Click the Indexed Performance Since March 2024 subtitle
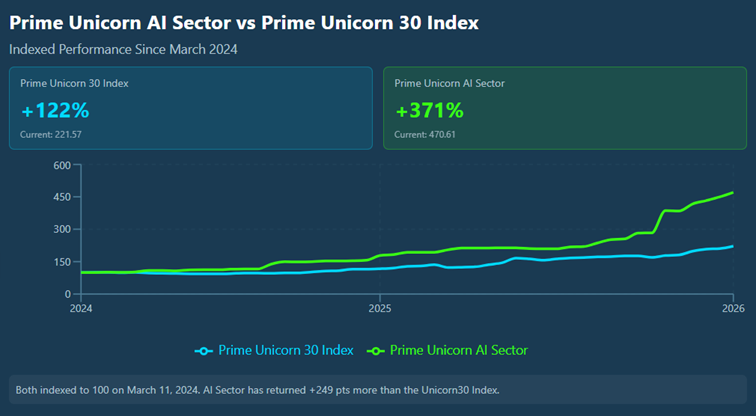The height and width of the screenshot is (416, 756). (x=123, y=48)
